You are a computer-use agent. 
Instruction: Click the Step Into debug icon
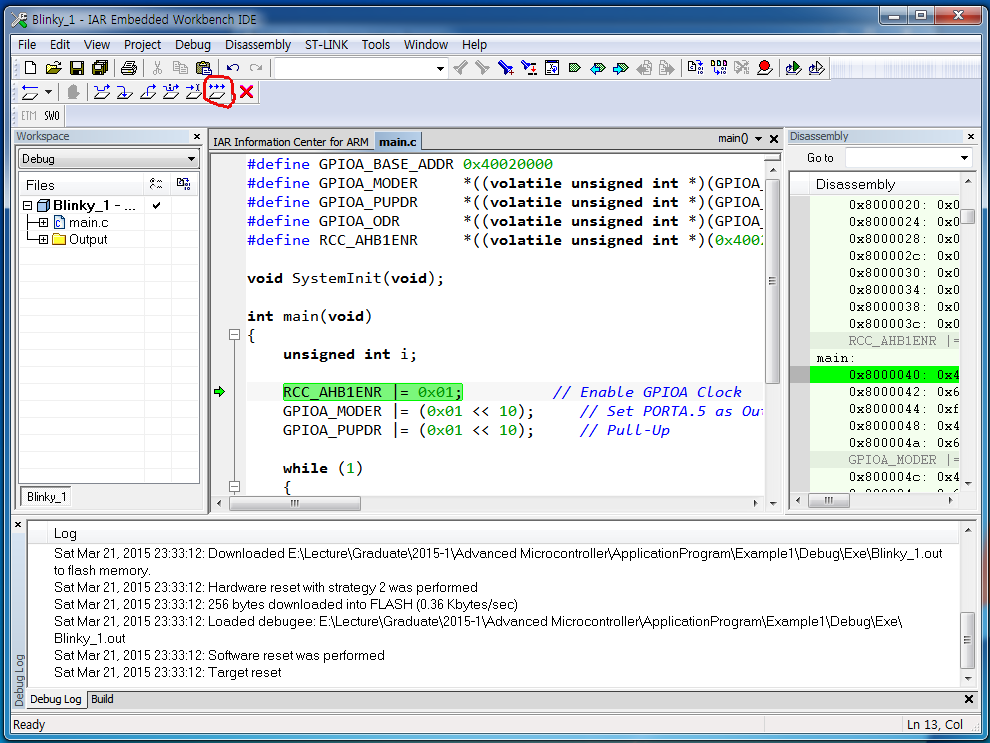(125, 92)
